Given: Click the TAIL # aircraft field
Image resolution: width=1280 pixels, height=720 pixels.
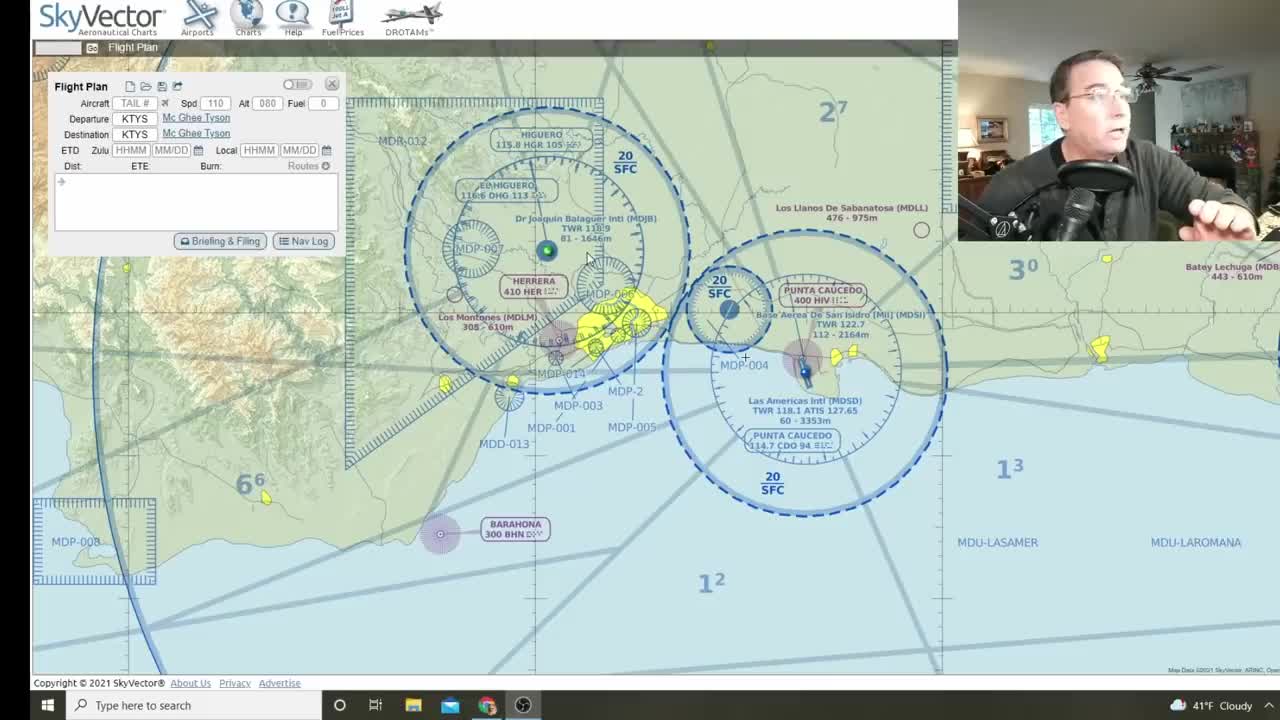Looking at the screenshot, I should point(134,103).
